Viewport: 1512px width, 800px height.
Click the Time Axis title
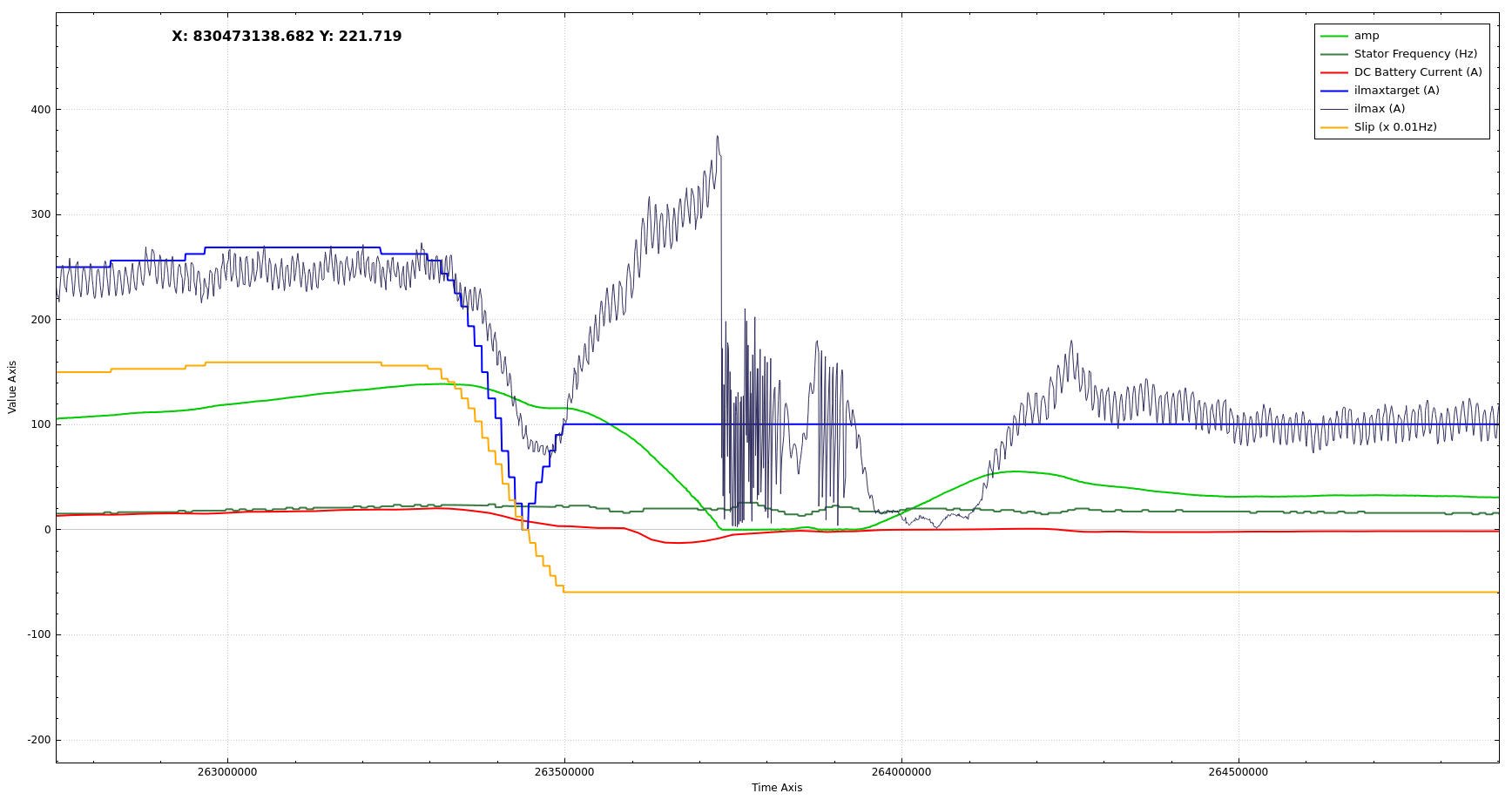(777, 788)
